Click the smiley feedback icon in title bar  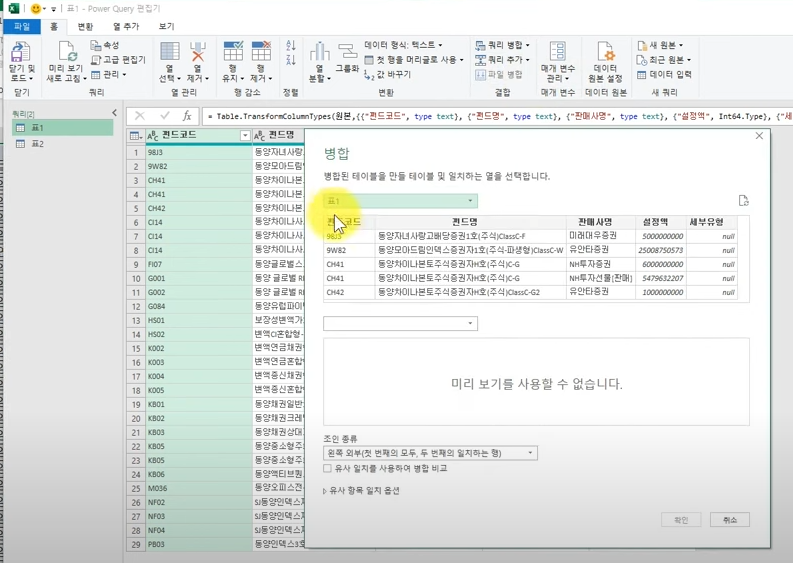coord(35,9)
